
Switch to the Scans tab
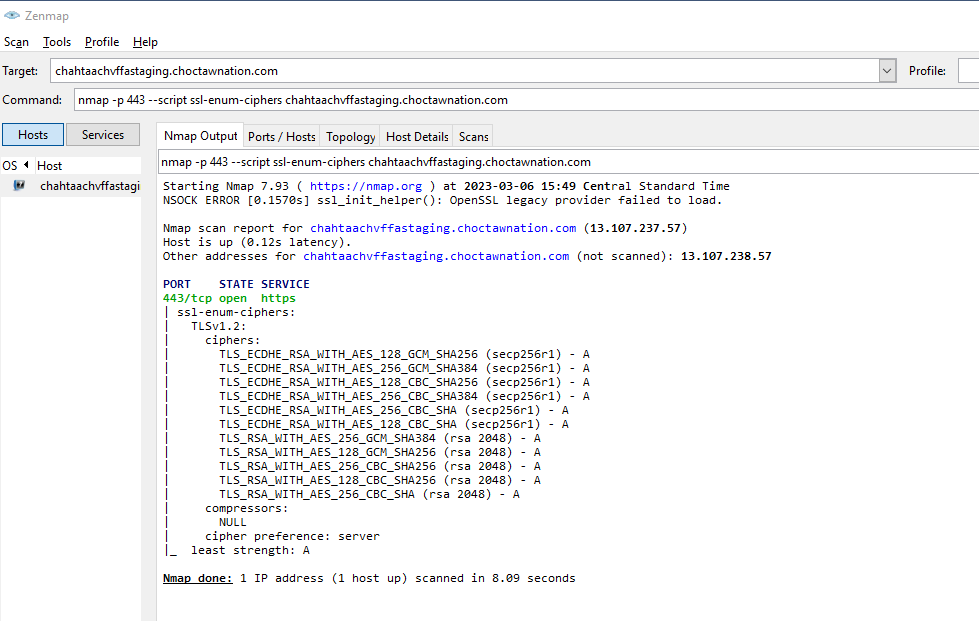(x=473, y=137)
